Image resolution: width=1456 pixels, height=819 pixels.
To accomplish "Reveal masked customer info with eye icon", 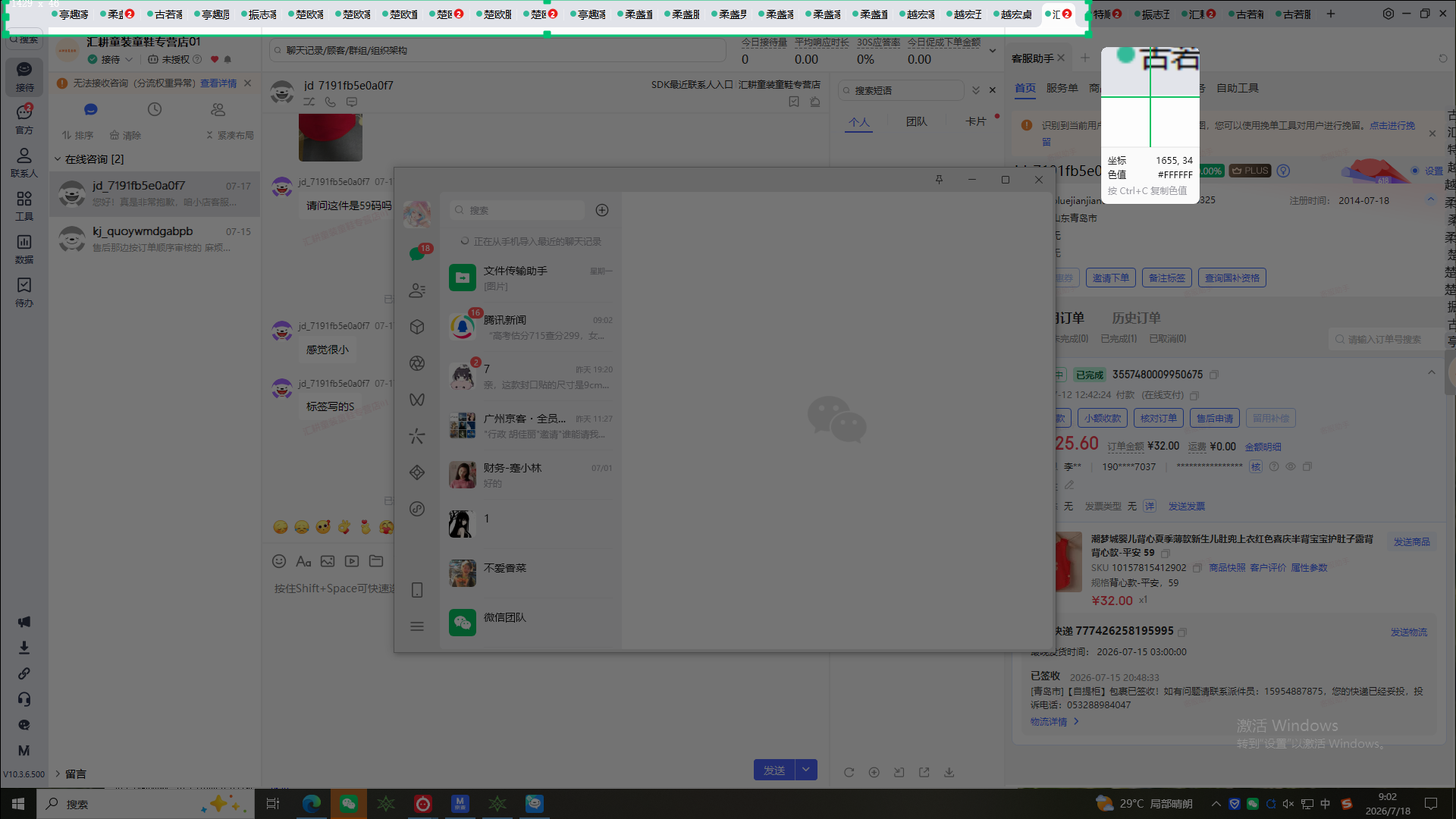I will point(1291,467).
